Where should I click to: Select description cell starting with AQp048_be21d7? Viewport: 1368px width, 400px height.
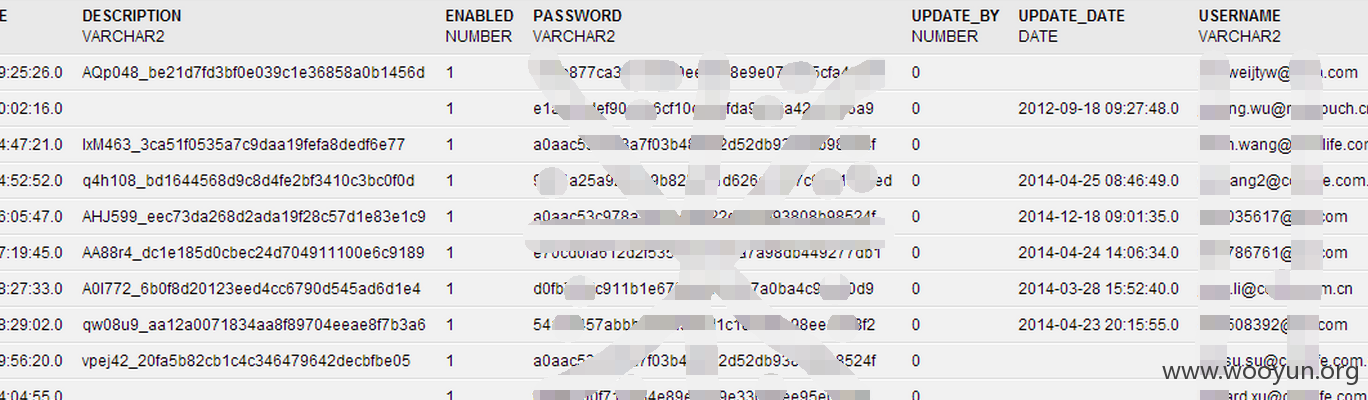(x=254, y=73)
